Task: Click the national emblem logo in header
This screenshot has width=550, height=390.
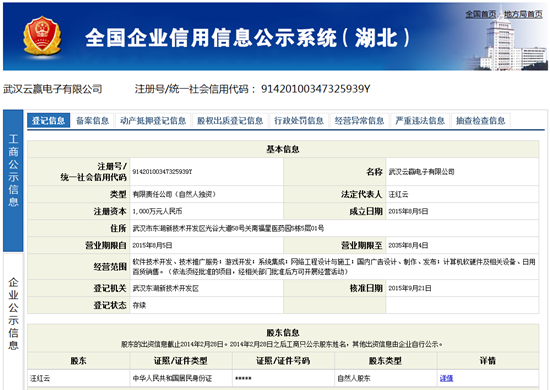Action: pos(42,36)
